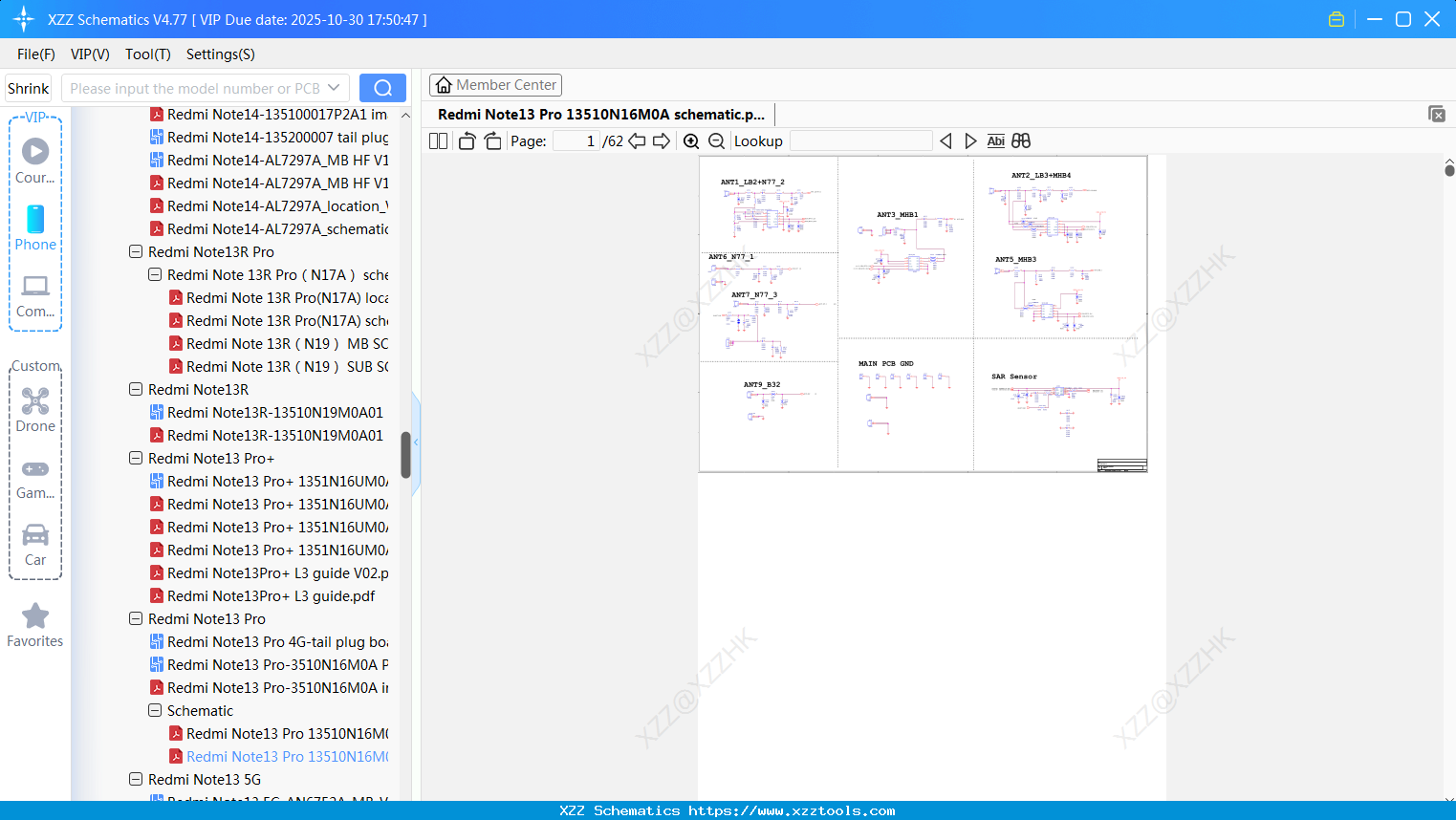Collapse the Redmi Note13R Pro folder
The image size is (1456, 820).
coord(136,252)
